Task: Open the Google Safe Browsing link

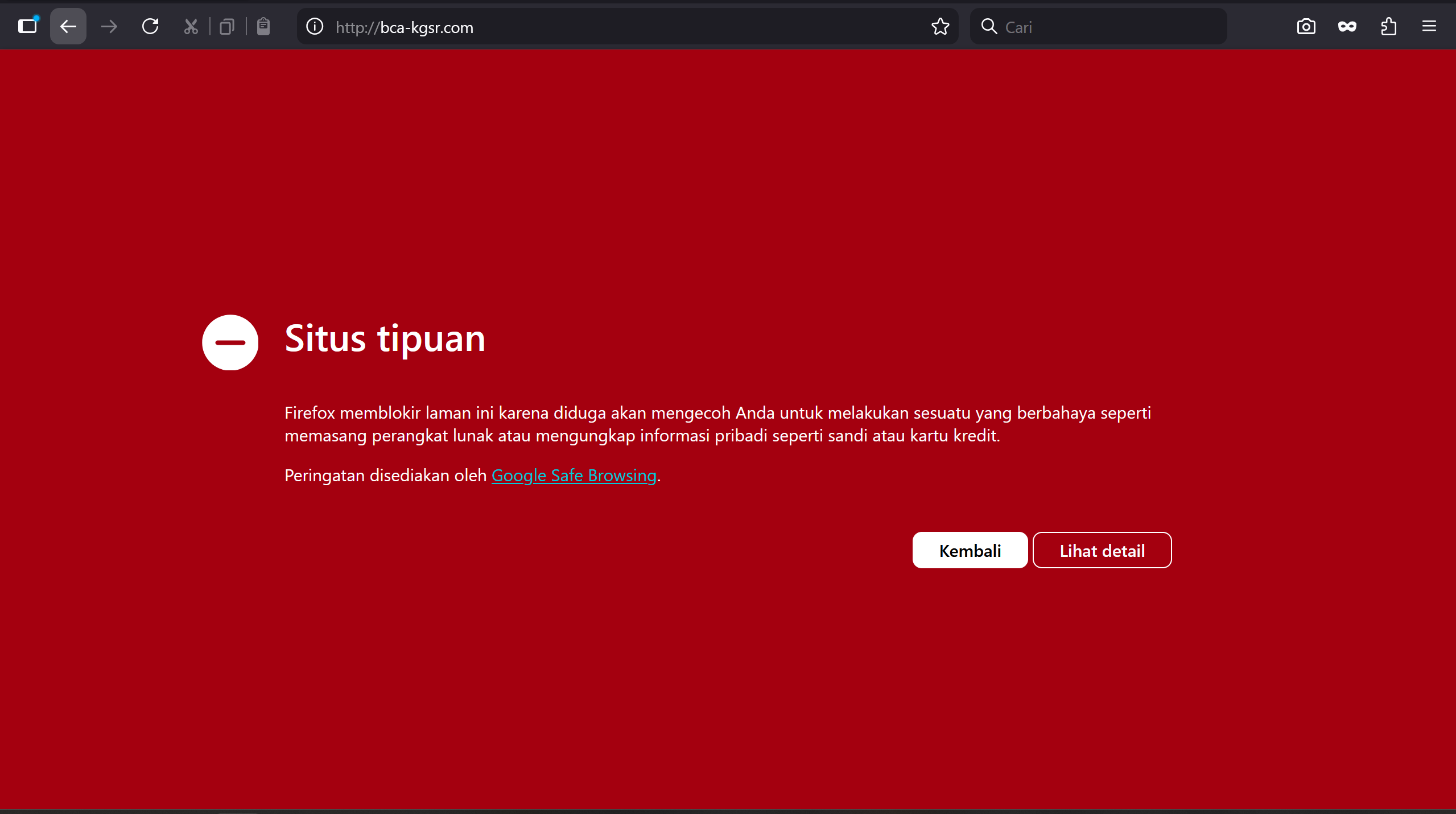Action: pyautogui.click(x=574, y=475)
